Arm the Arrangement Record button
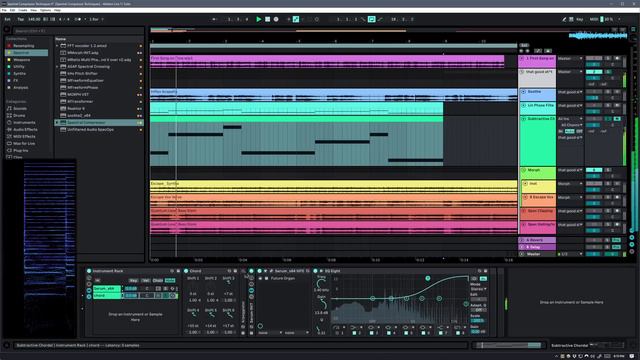640x360 pixels. 276,19
